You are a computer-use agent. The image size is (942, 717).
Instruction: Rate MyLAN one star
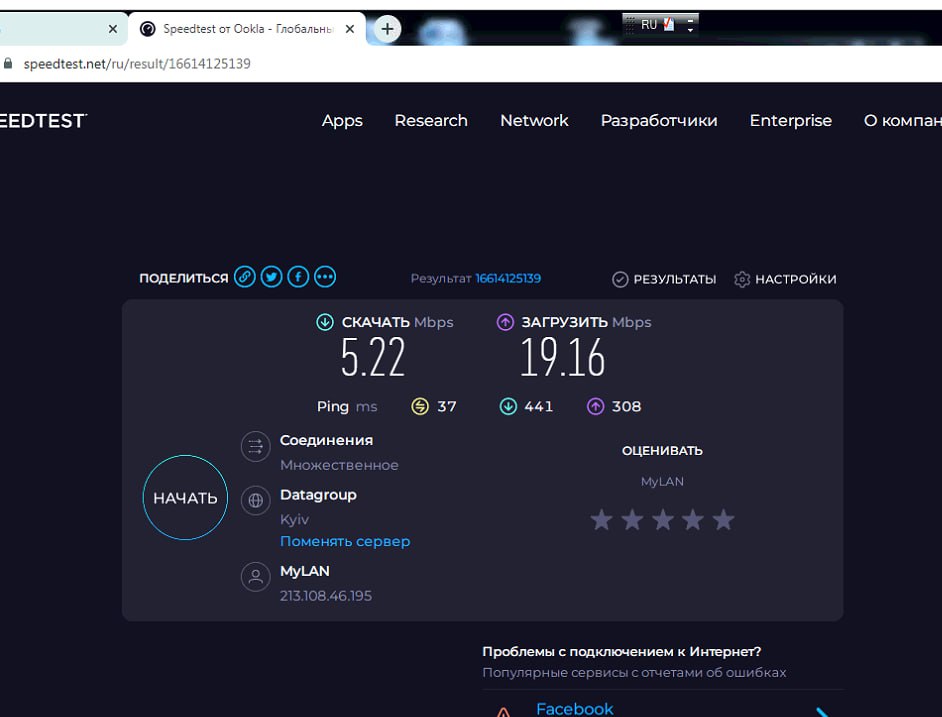tap(601, 519)
